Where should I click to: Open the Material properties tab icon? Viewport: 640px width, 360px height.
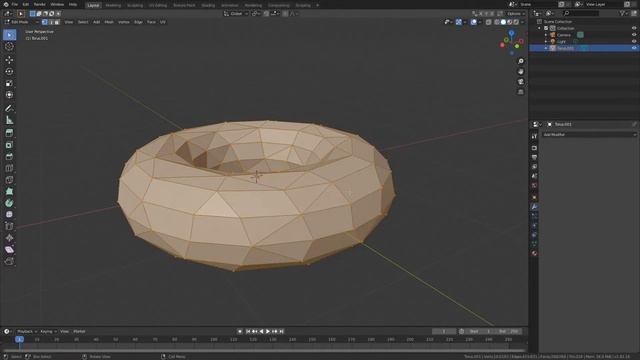(x=534, y=253)
